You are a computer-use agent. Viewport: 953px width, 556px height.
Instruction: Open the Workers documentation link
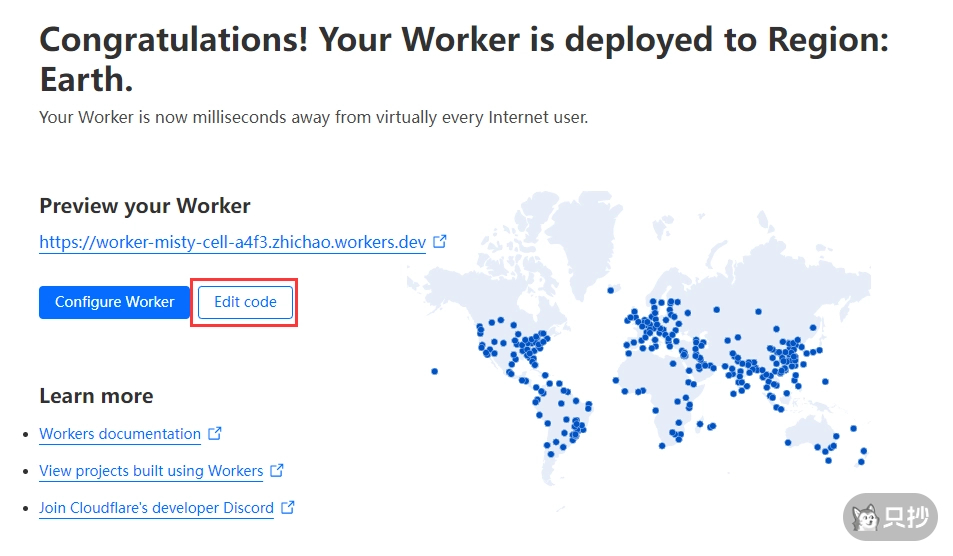point(120,434)
